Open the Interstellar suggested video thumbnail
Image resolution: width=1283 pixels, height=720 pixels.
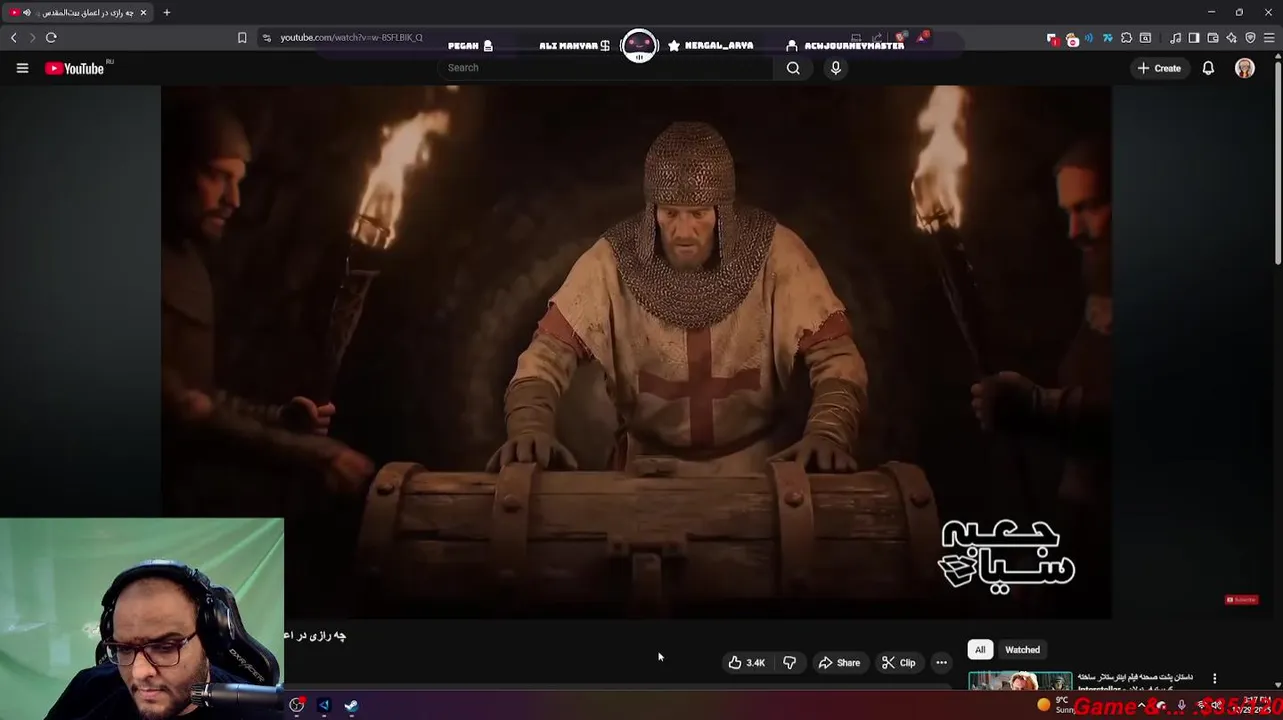click(1020, 682)
